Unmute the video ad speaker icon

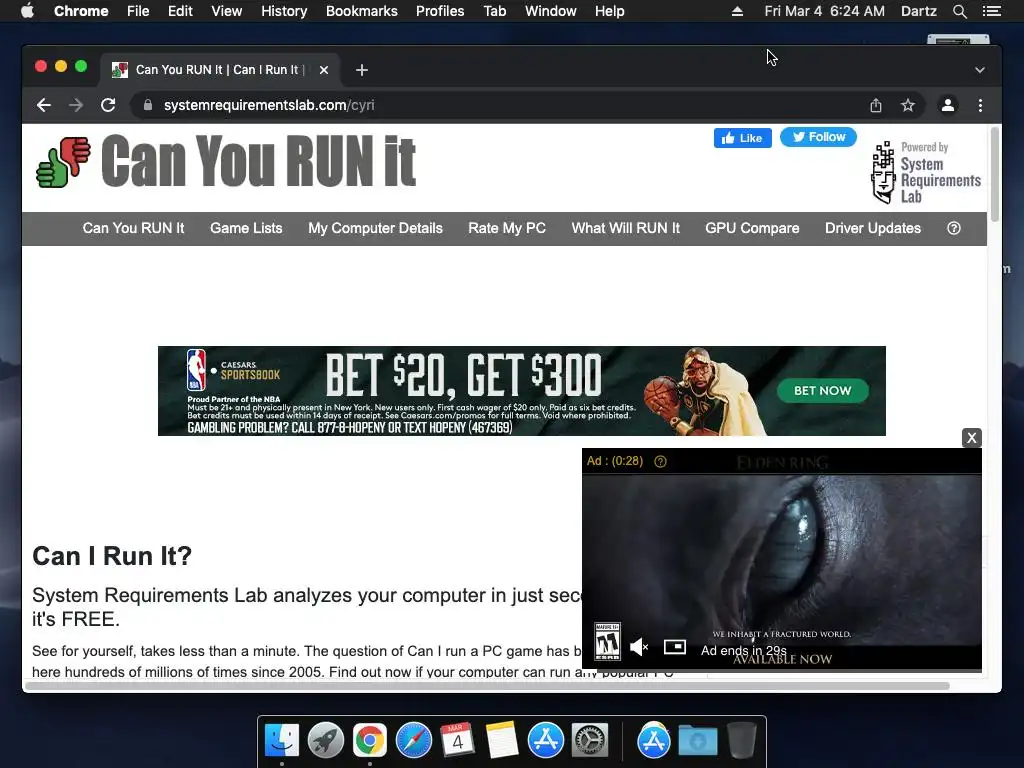click(639, 647)
